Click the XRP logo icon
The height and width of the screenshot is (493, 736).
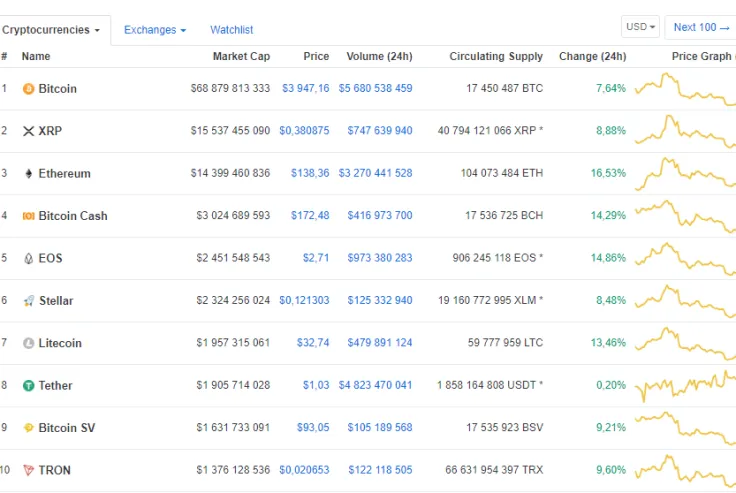point(28,131)
